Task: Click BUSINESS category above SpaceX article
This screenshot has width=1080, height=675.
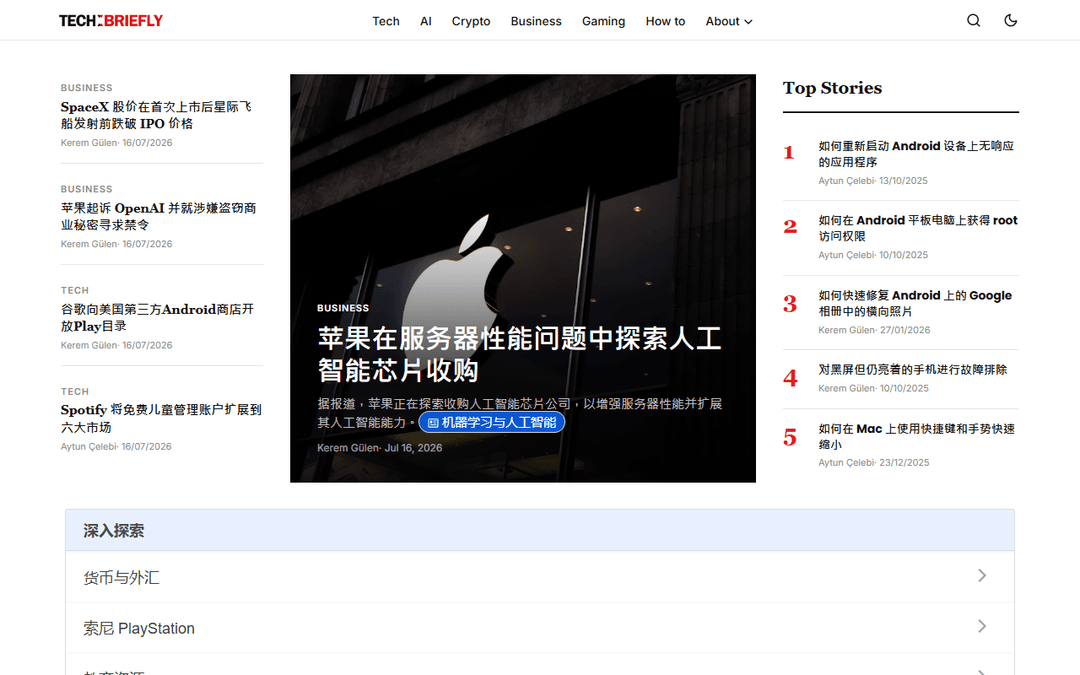Action: click(87, 87)
